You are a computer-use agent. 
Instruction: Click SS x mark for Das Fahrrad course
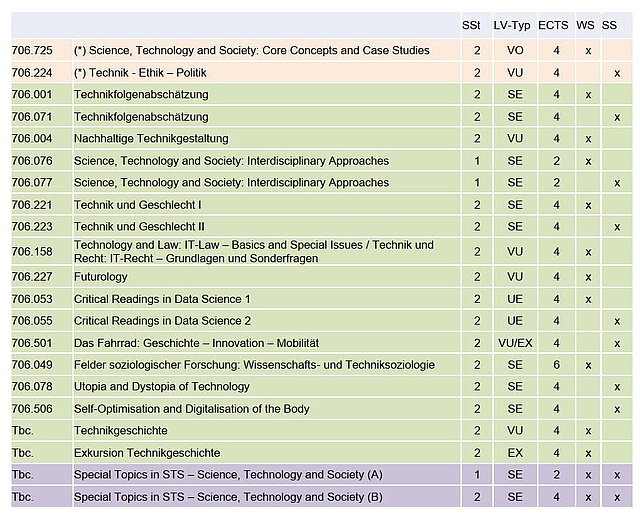617,344
